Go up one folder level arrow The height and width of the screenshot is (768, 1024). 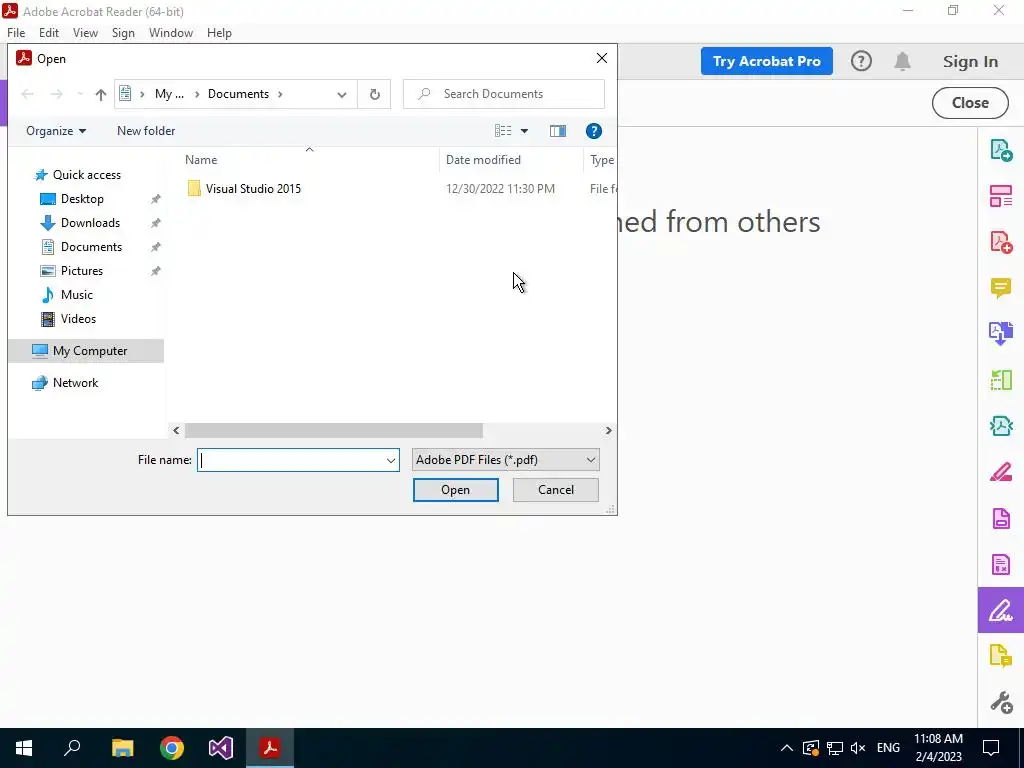pos(100,94)
